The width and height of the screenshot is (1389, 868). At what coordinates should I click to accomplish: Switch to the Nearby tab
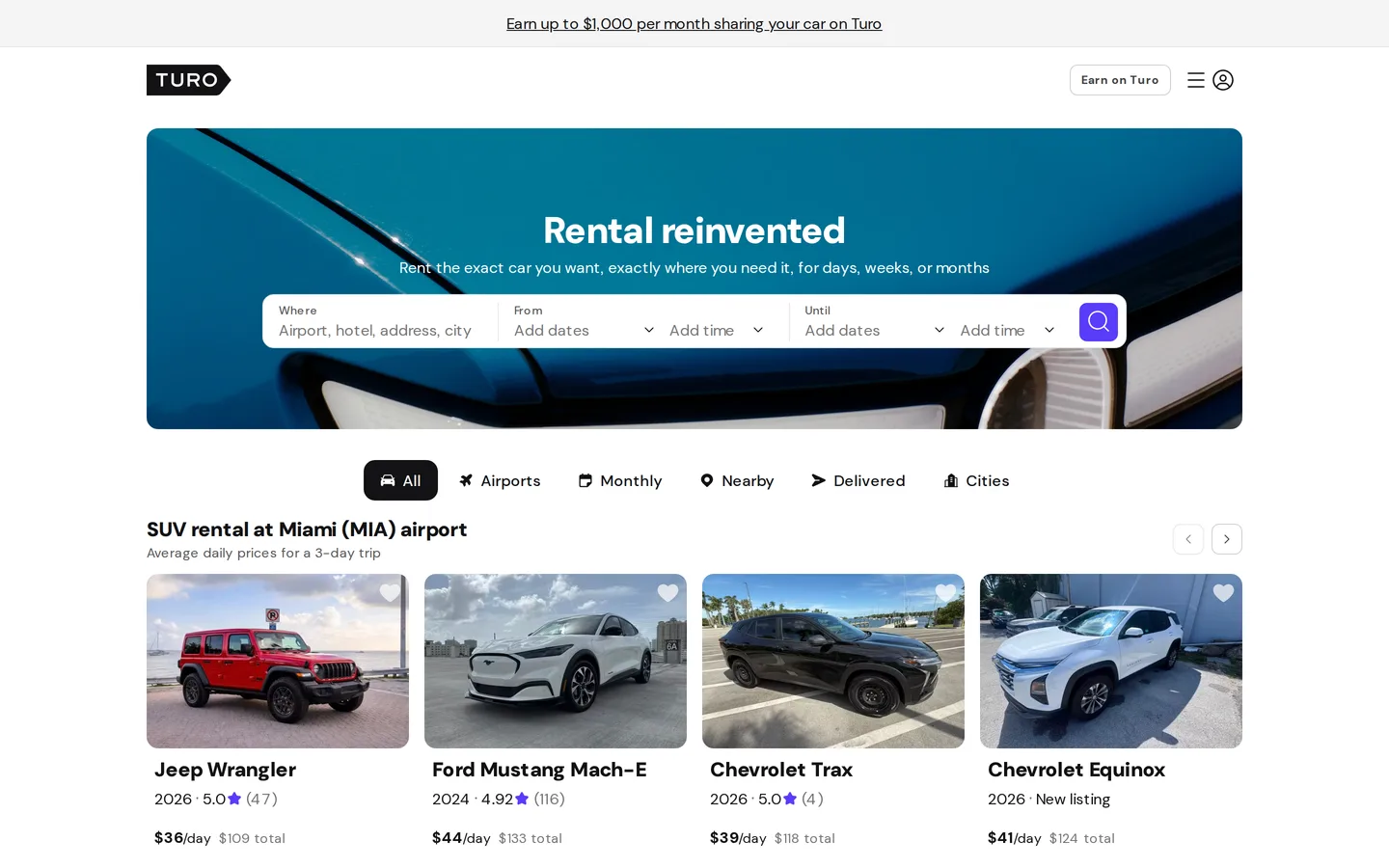(x=737, y=480)
